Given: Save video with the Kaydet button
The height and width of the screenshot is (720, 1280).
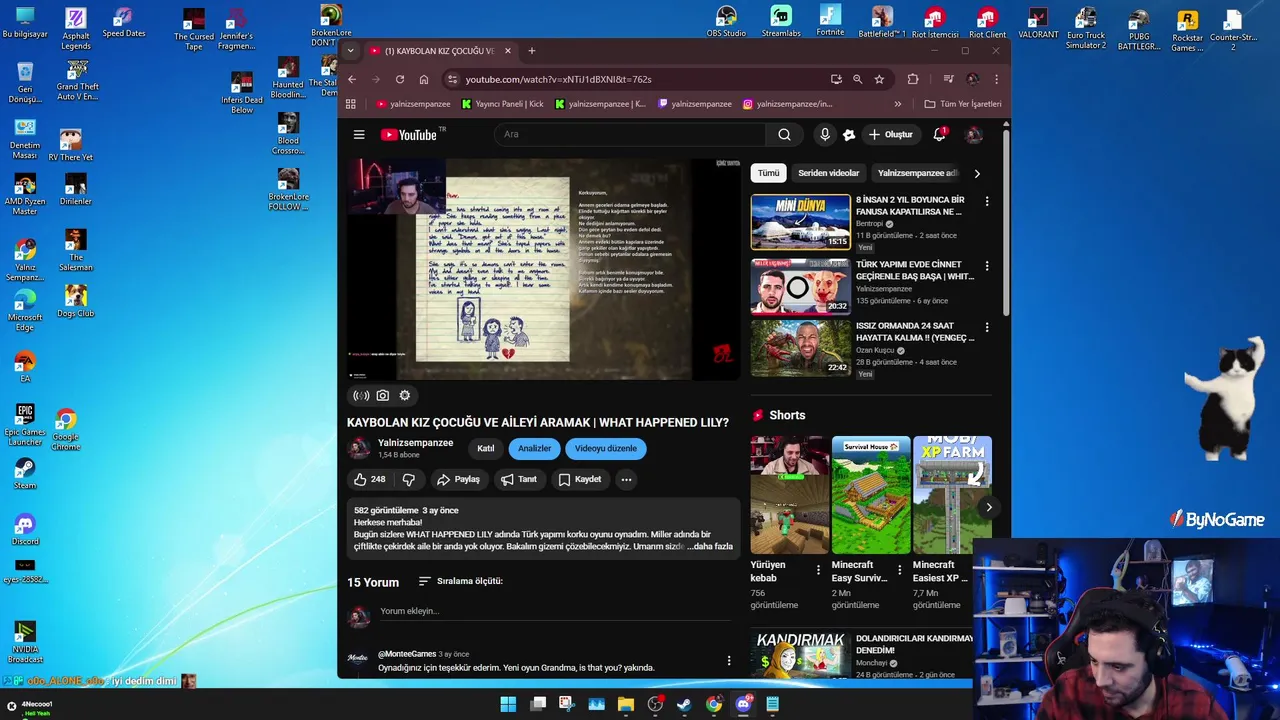Looking at the screenshot, I should click(580, 479).
